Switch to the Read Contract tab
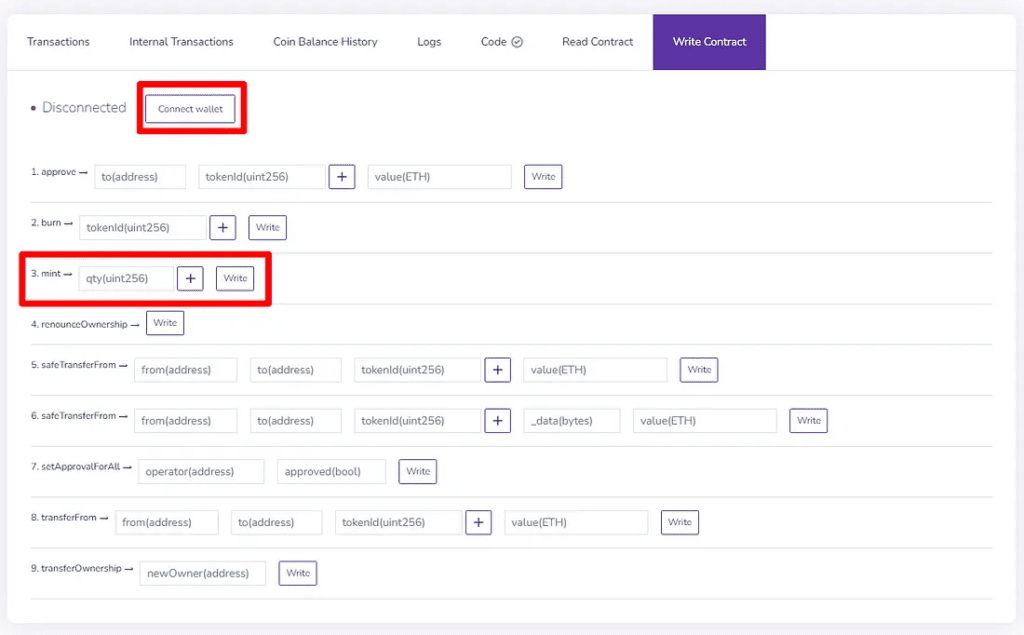The width and height of the screenshot is (1024, 635). (597, 42)
